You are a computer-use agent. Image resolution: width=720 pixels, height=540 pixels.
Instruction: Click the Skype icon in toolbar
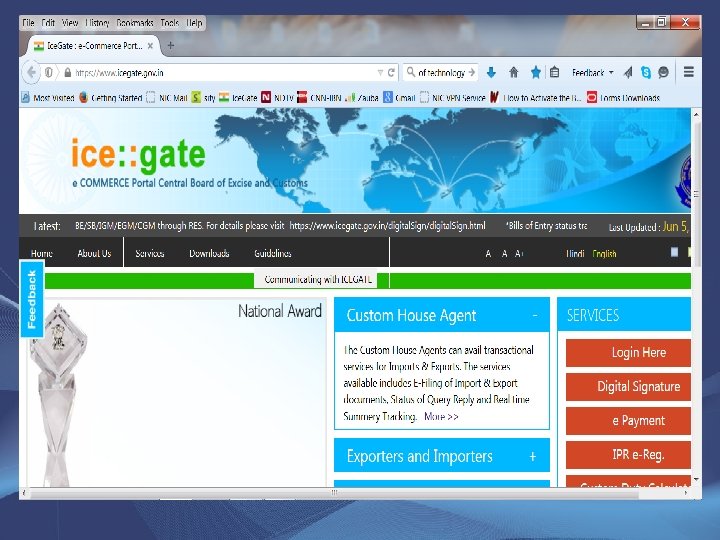click(x=646, y=73)
